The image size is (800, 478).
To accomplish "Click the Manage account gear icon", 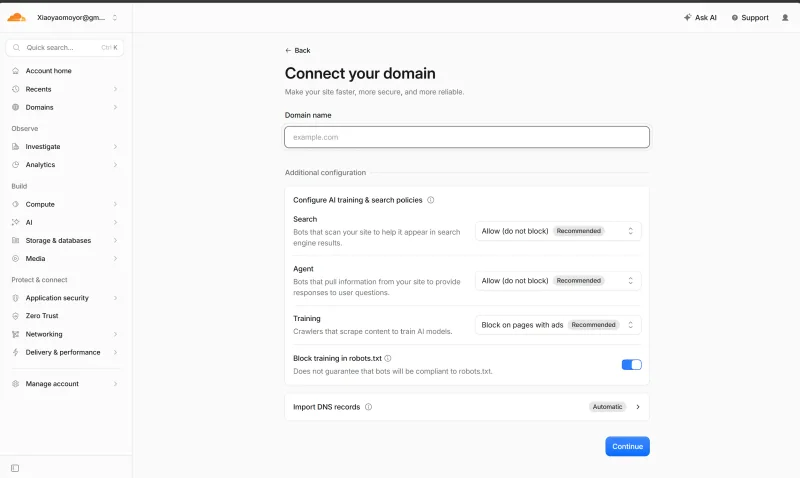I will click(x=15, y=384).
